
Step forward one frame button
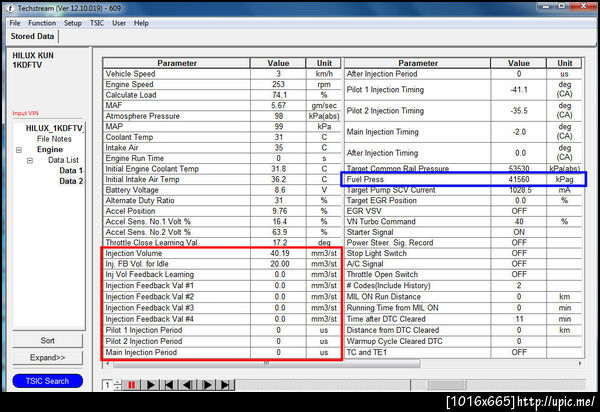[206, 385]
